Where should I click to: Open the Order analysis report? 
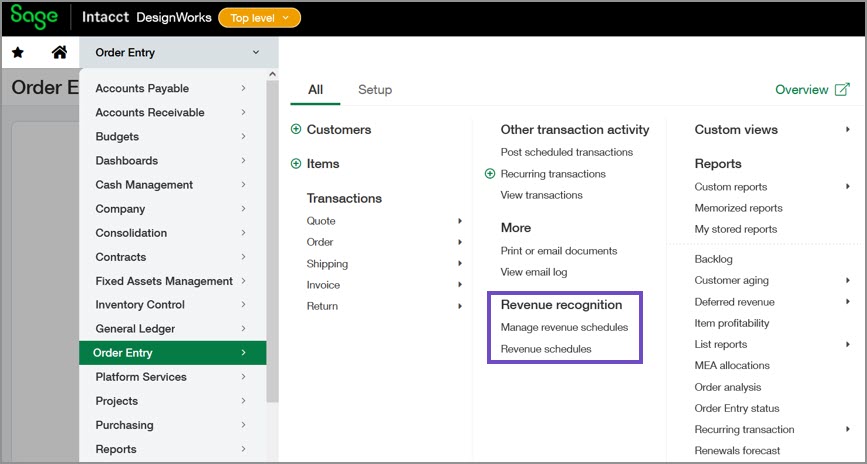pyautogui.click(x=728, y=387)
